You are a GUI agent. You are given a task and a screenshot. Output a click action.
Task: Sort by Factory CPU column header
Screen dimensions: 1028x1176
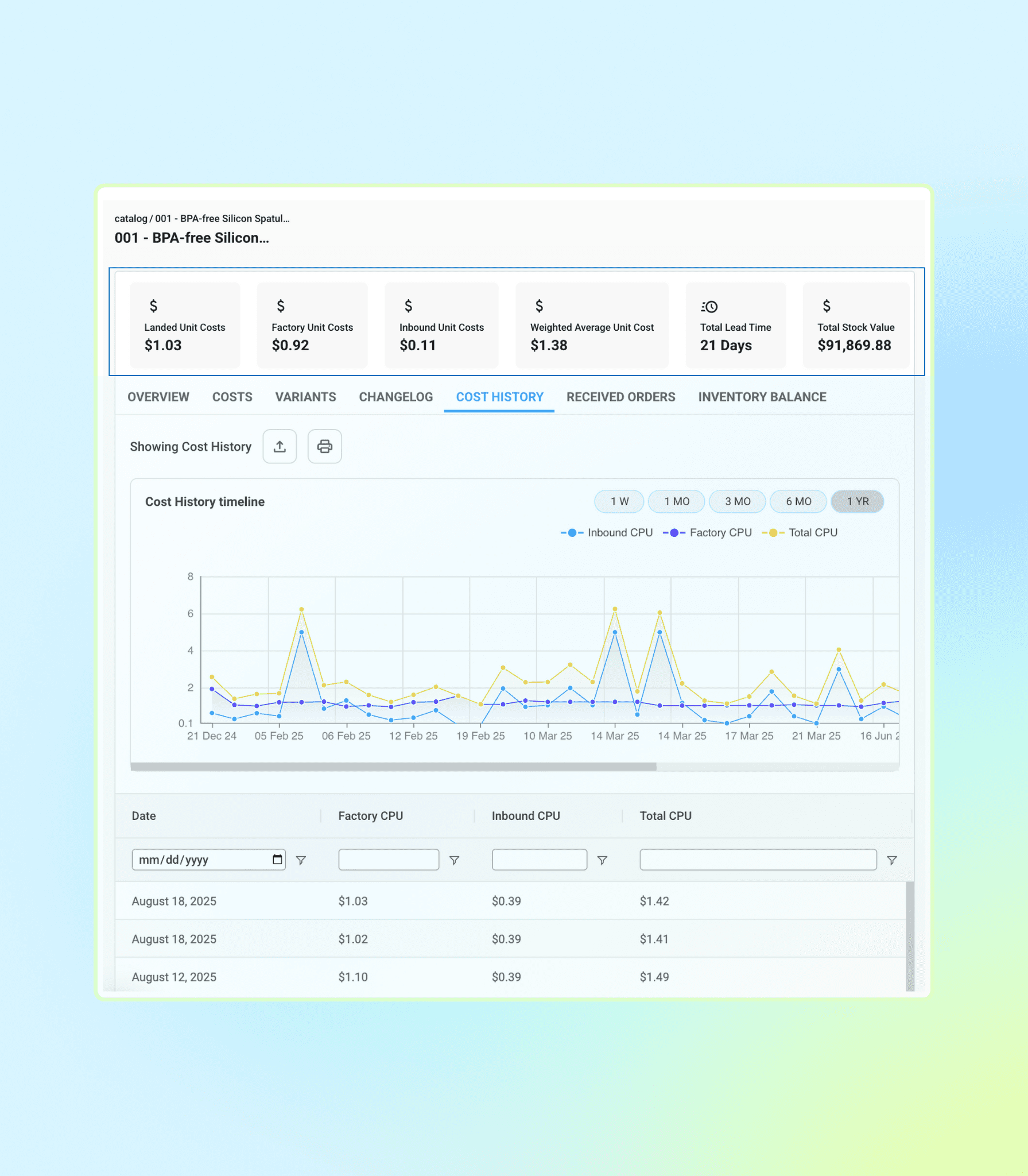(371, 816)
